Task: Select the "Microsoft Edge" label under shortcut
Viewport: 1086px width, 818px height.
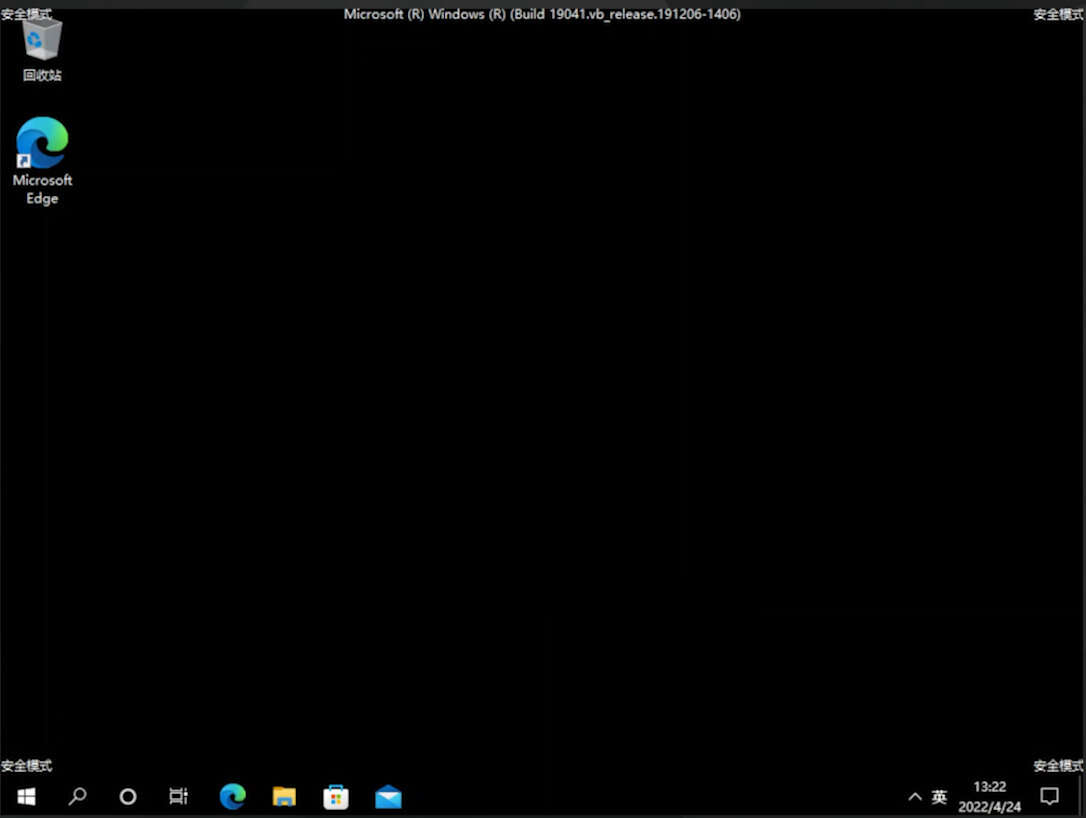Action: coord(42,189)
